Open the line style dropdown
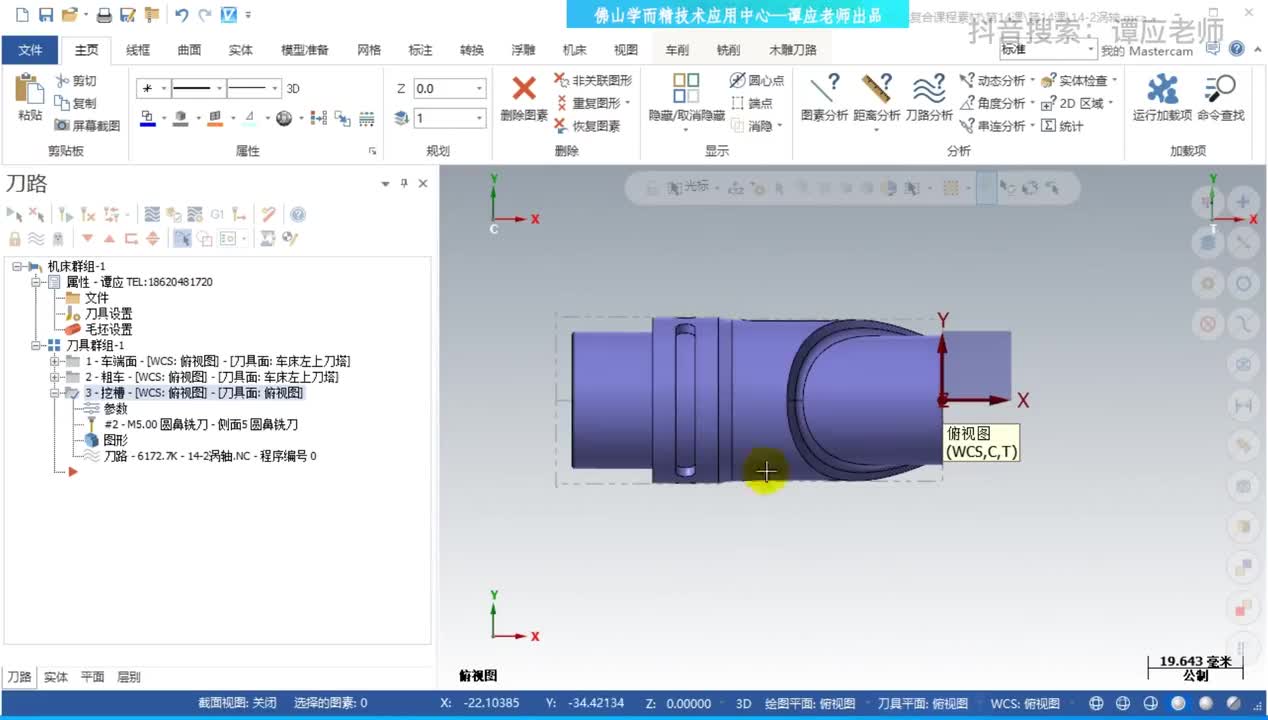This screenshot has height=720, width=1268. 220,88
